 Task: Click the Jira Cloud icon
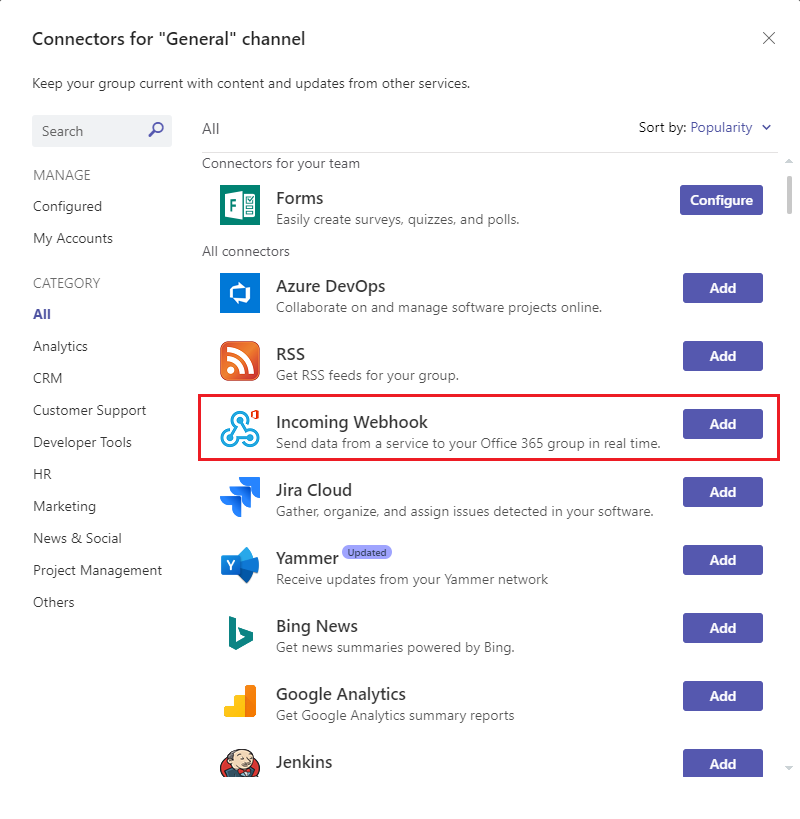240,497
